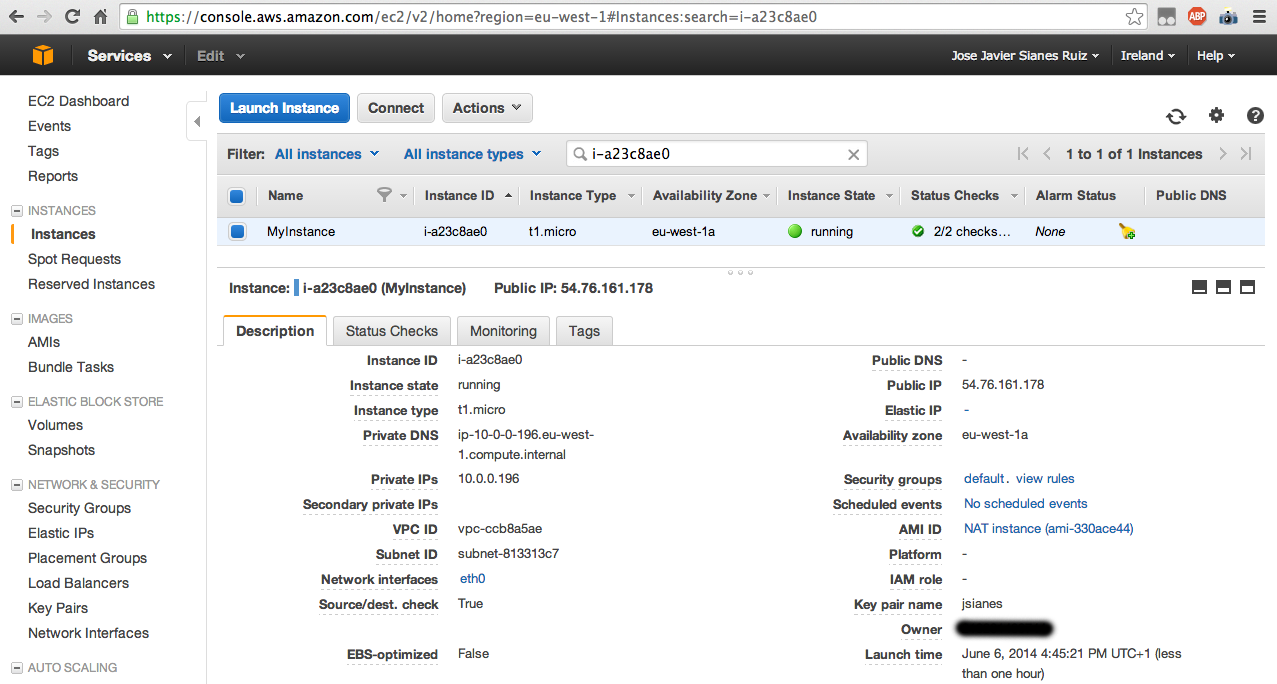1277x684 pixels.
Task: Toggle the select-all header checkbox
Action: (237, 196)
